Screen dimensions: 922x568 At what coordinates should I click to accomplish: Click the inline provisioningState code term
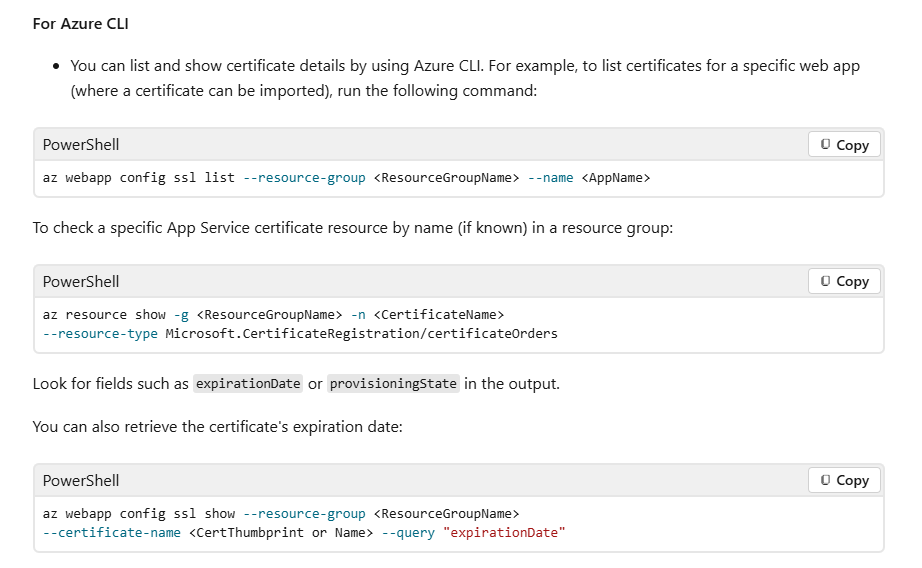pos(393,384)
